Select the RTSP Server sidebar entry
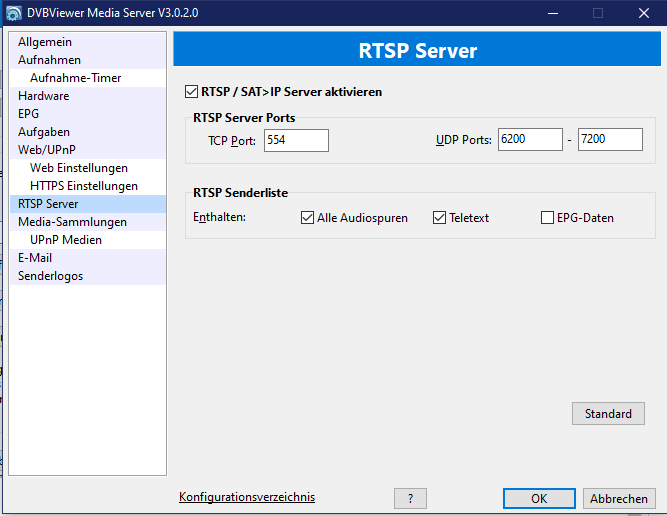Viewport: 667px width, 516px height. 88,204
